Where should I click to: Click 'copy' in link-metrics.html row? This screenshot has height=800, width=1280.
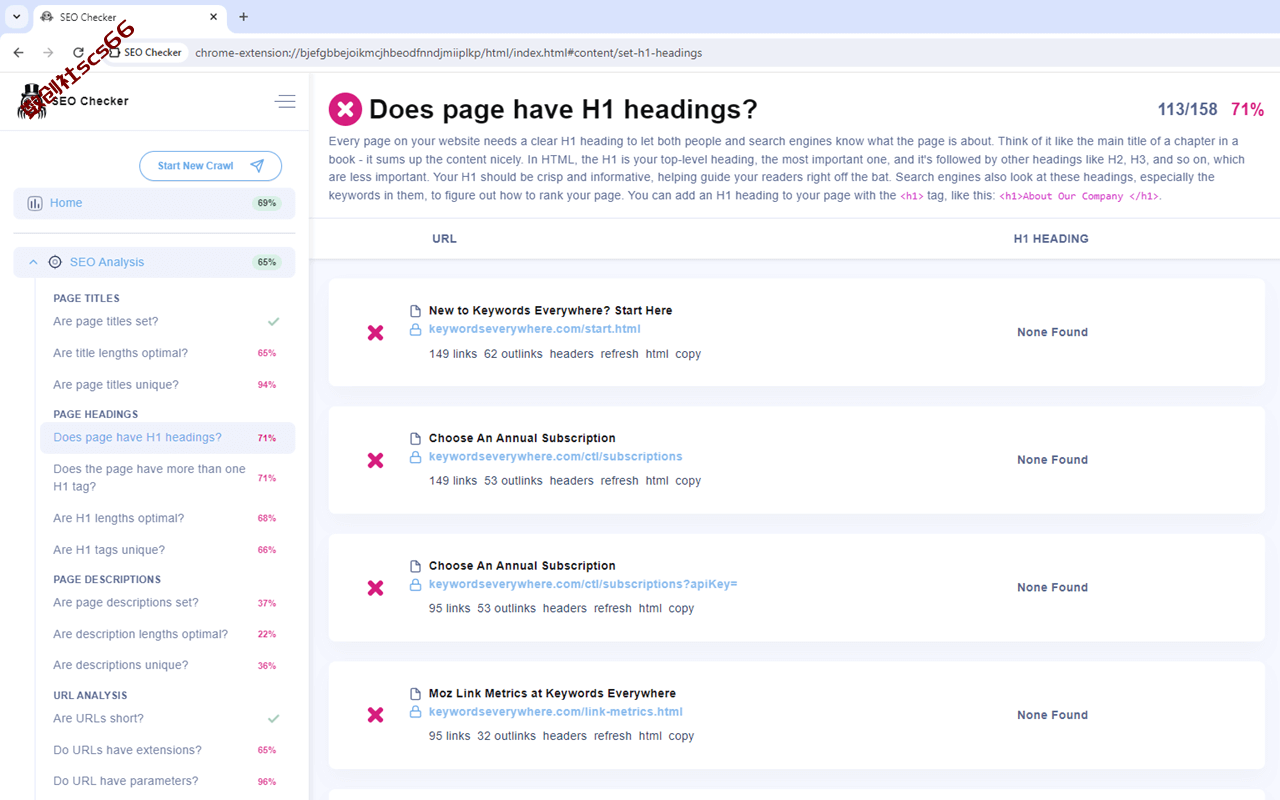click(x=681, y=736)
